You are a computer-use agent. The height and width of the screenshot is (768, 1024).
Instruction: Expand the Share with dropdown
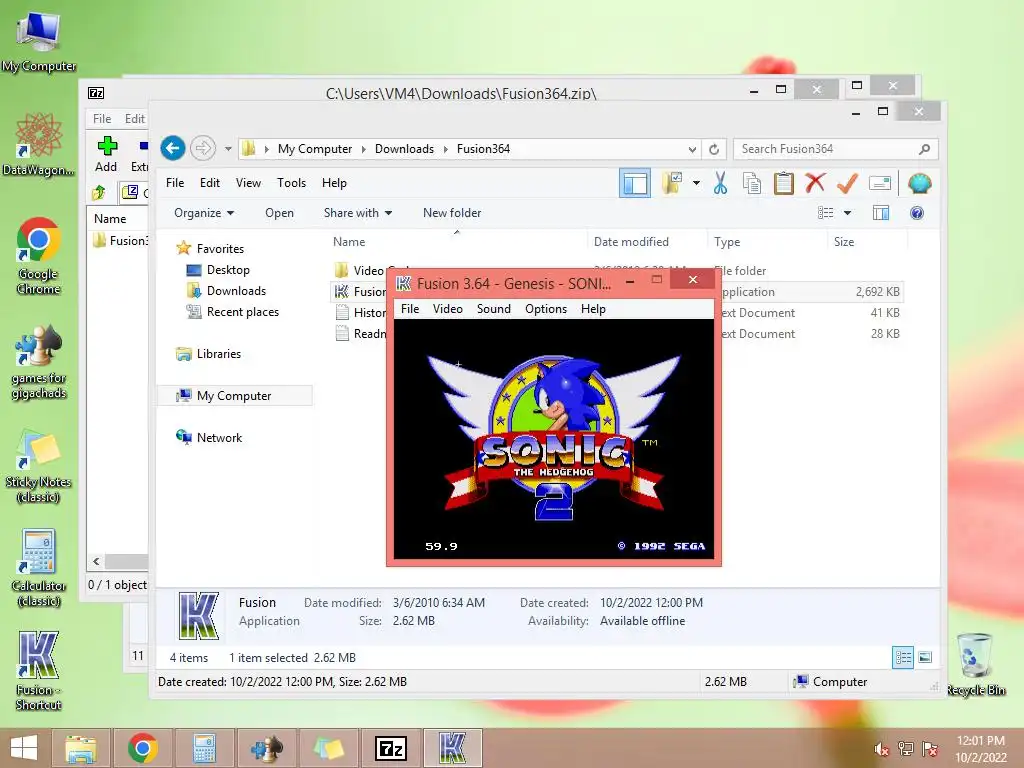point(358,213)
